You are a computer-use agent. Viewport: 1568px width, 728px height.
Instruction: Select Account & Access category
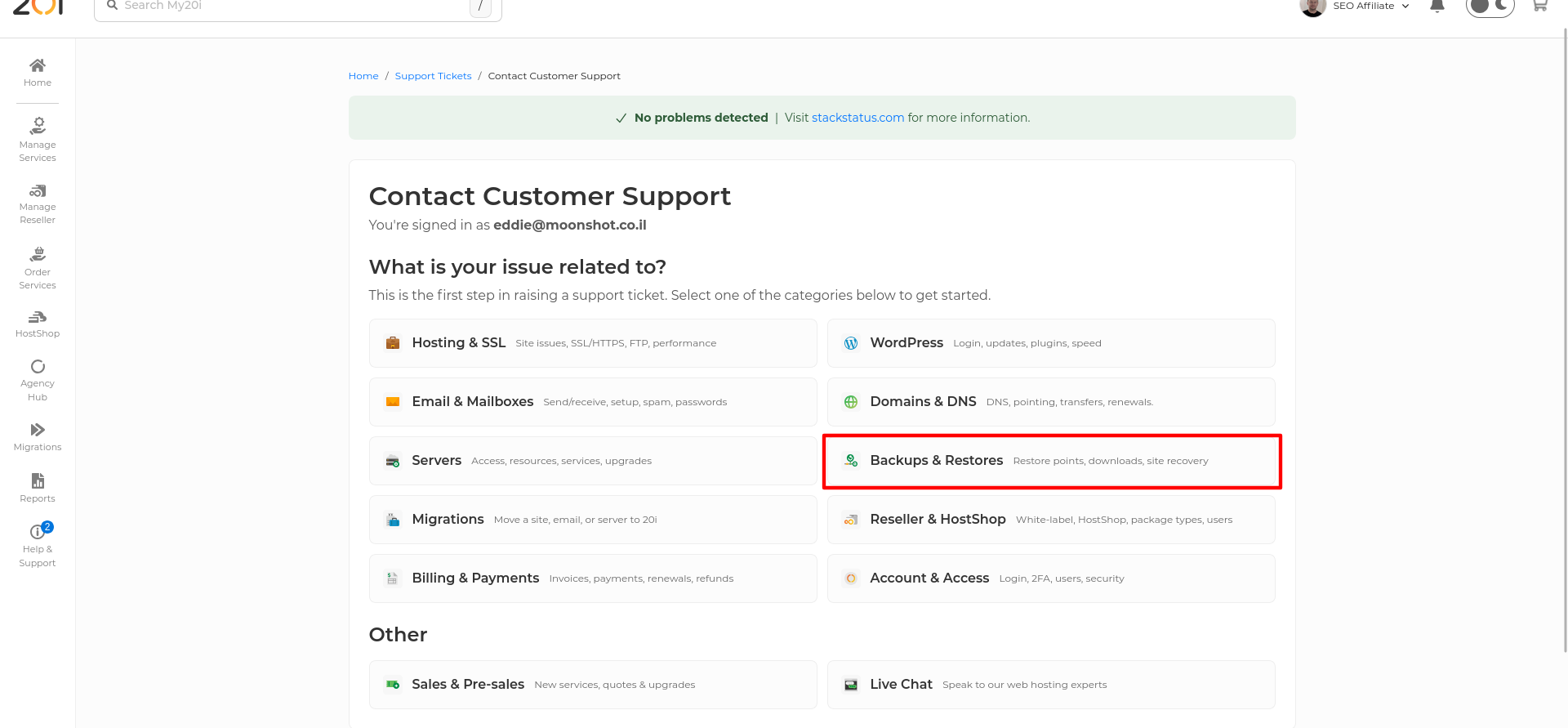[x=1051, y=578]
